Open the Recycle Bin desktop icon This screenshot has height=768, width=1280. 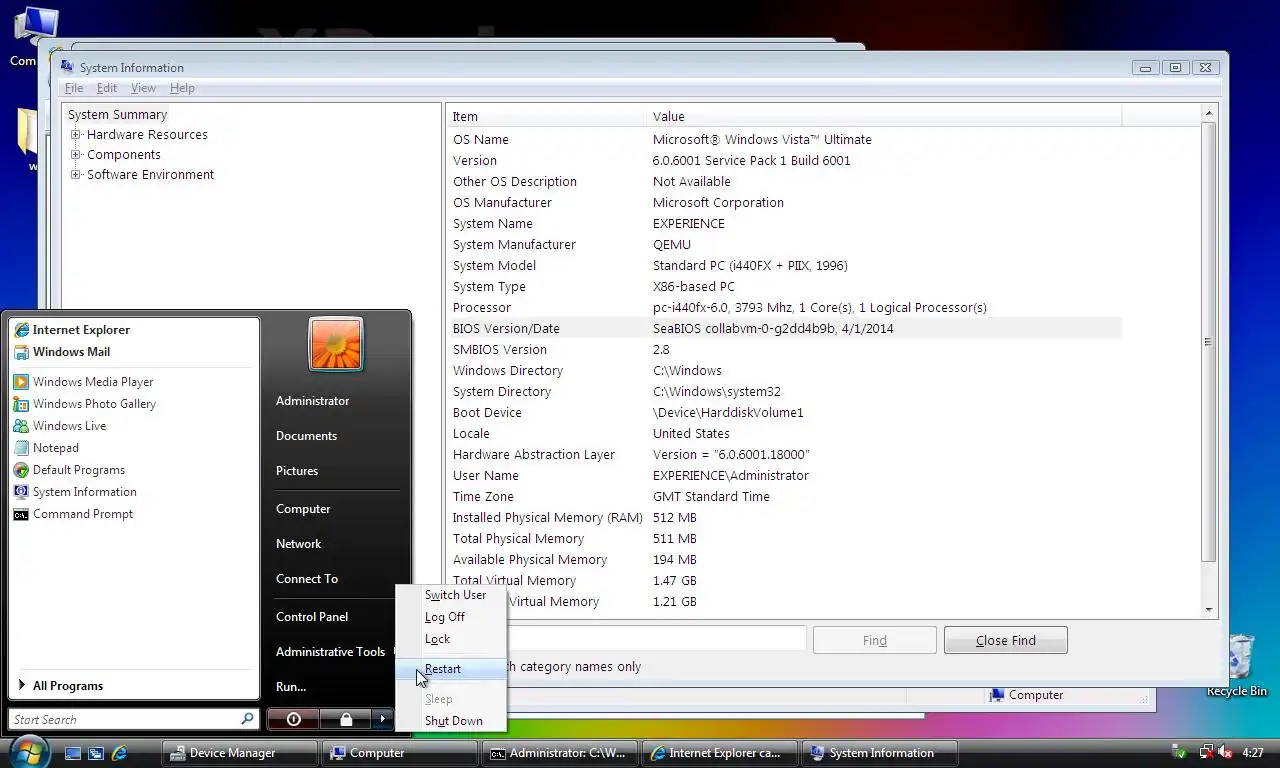(x=1237, y=665)
